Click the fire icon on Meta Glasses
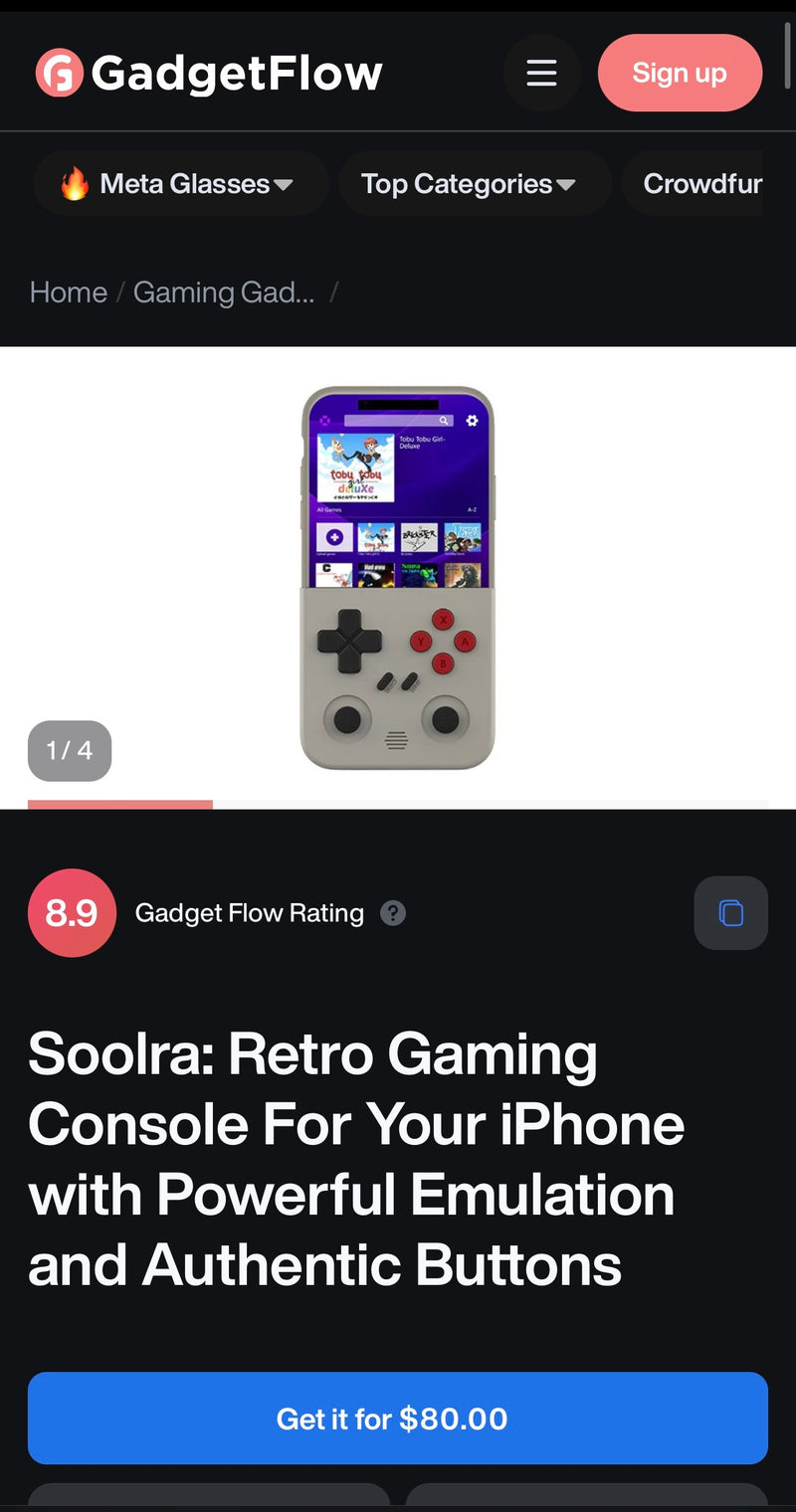Viewport: 796px width, 1512px height. pyautogui.click(x=75, y=184)
